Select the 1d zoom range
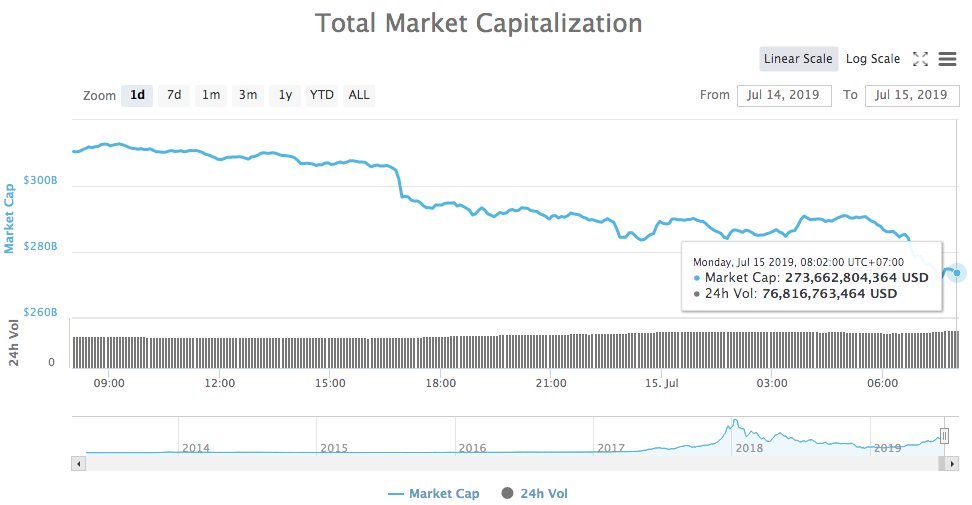The height and width of the screenshot is (505, 972). 138,95
